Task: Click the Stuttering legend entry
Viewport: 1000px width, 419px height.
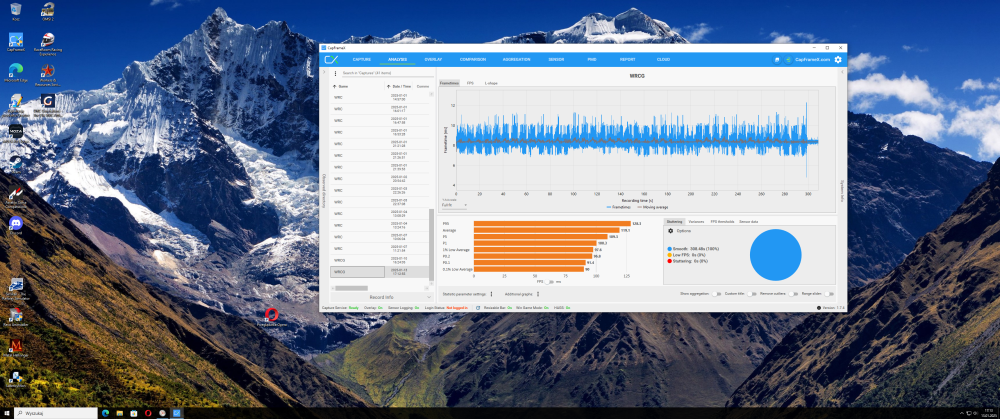Action: (x=688, y=261)
